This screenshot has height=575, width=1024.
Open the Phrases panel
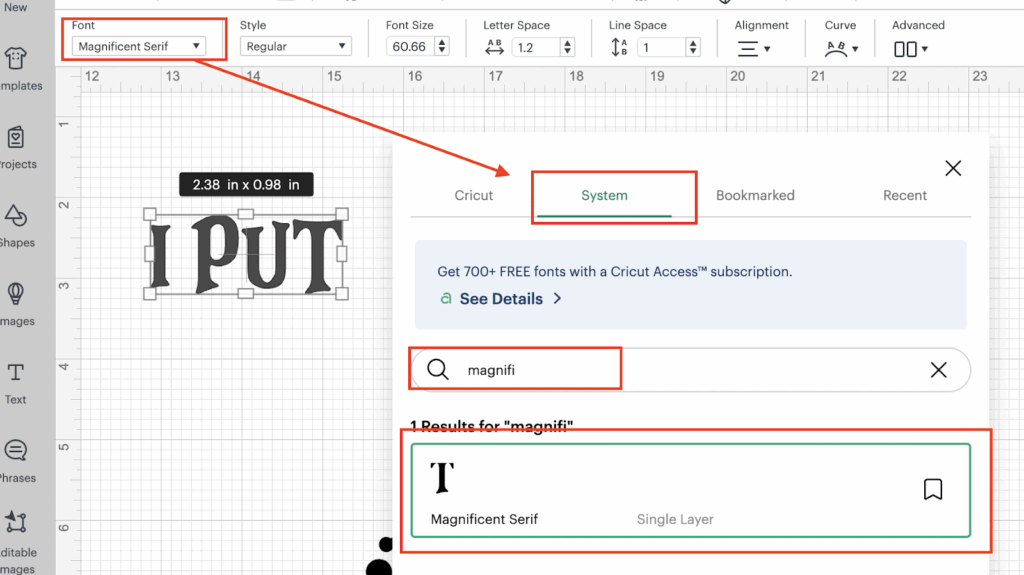click(x=17, y=458)
